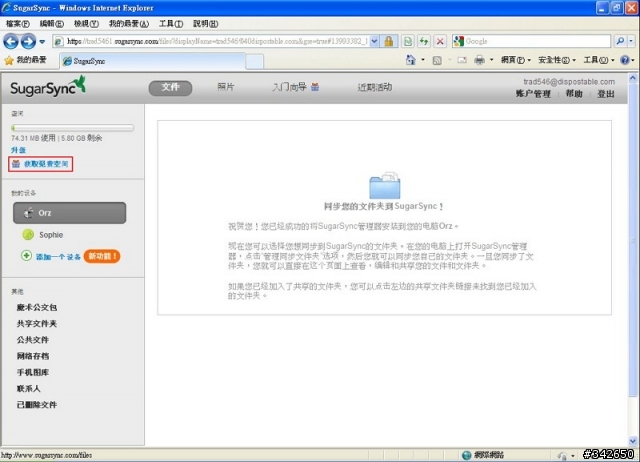Click the Google search box
Image resolution: width=640 pixels, height=462 pixels.
[x=537, y=41]
